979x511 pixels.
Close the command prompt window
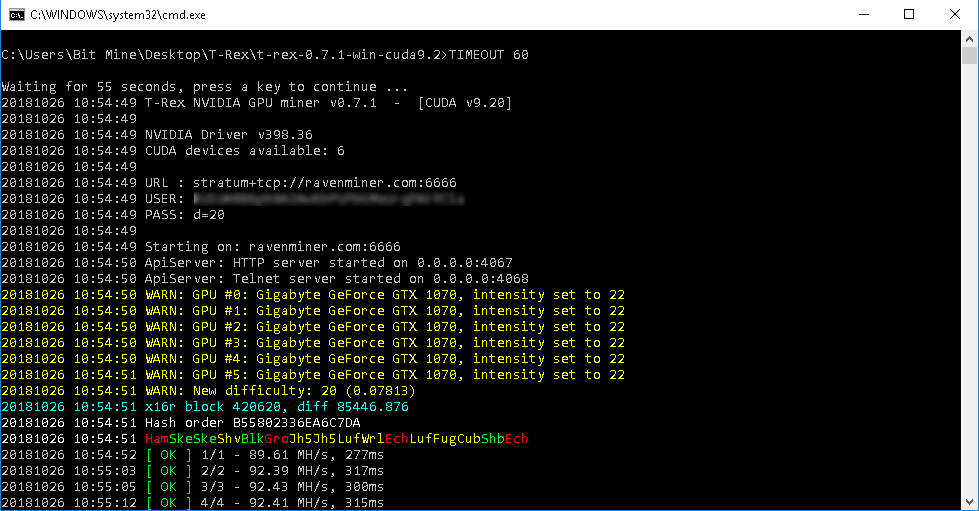954,15
